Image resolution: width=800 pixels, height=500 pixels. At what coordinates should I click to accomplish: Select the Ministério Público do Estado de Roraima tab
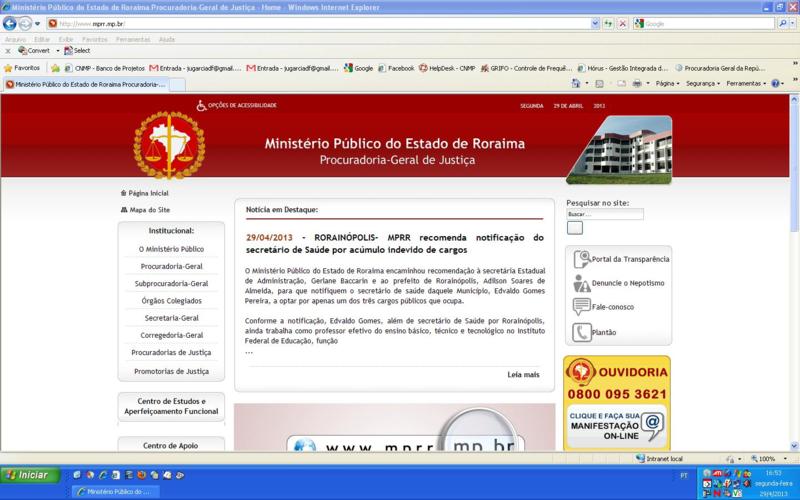[x=85, y=84]
